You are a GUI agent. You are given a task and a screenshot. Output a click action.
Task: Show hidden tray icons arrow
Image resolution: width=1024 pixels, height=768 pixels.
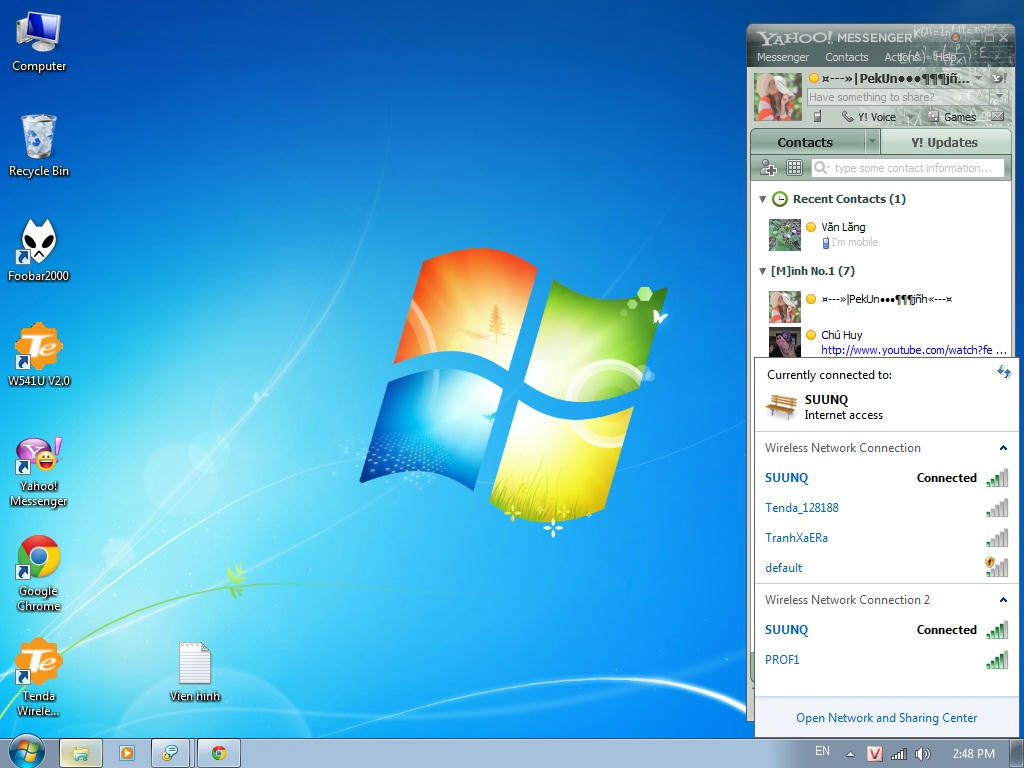850,754
